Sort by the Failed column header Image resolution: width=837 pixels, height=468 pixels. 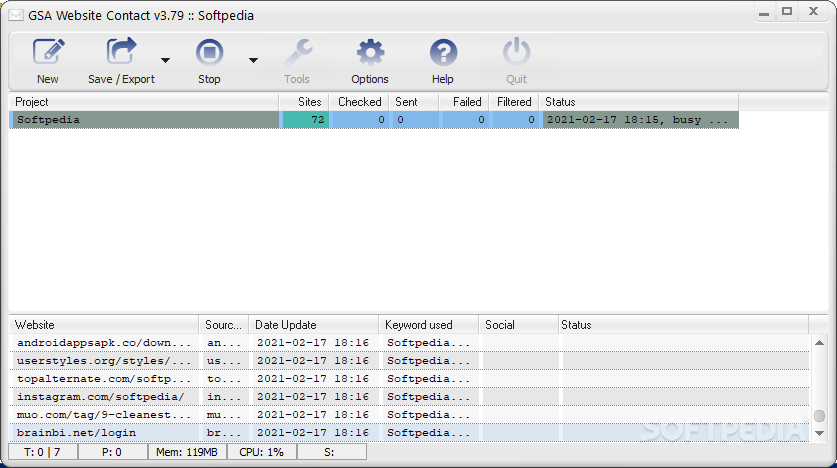pyautogui.click(x=464, y=102)
